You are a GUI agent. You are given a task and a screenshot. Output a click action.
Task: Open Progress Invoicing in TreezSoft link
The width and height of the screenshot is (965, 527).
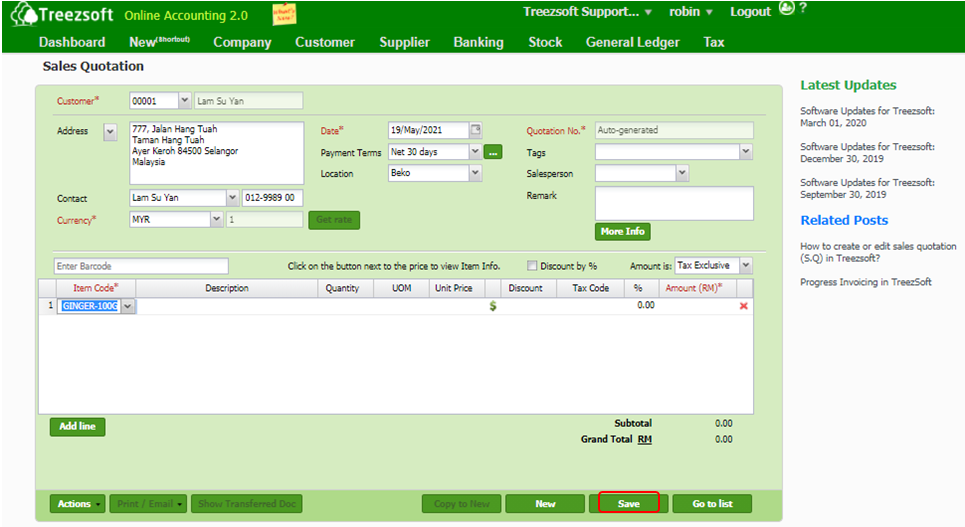click(x=866, y=282)
